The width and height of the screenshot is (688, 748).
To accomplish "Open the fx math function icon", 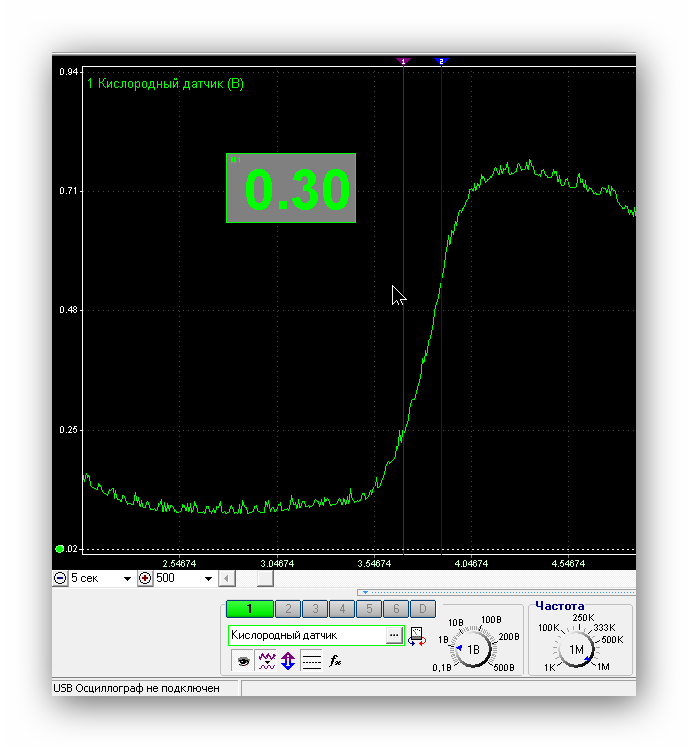I will [x=335, y=661].
